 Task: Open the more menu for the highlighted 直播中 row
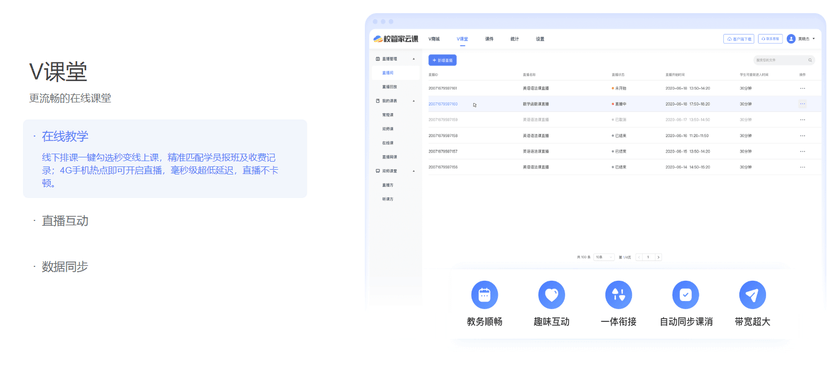point(802,104)
